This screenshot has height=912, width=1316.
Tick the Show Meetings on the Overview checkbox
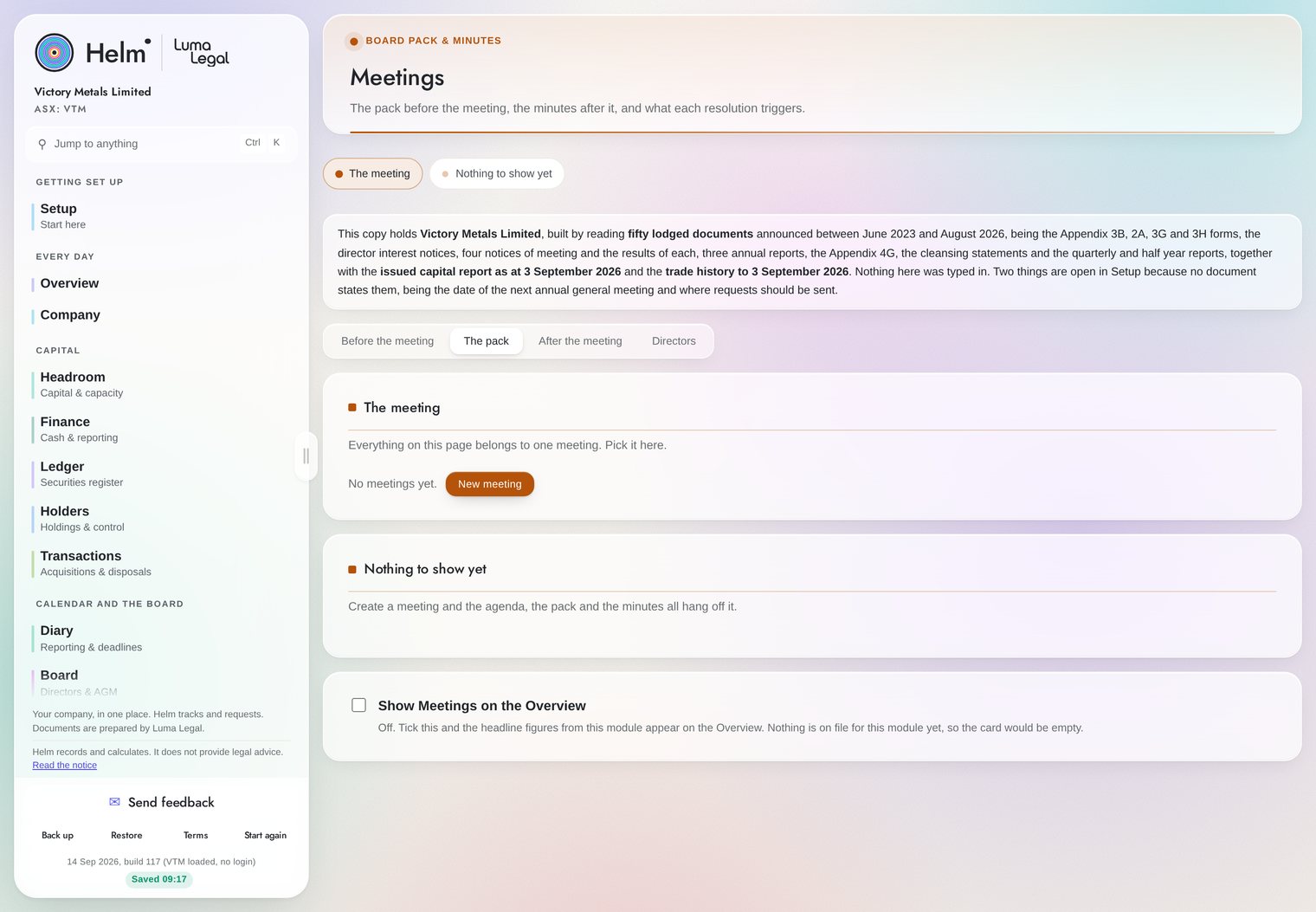(358, 705)
